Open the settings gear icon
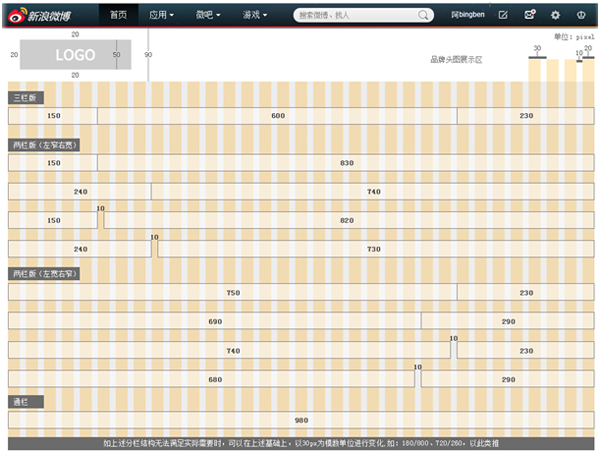The width and height of the screenshot is (600, 454). pos(555,15)
